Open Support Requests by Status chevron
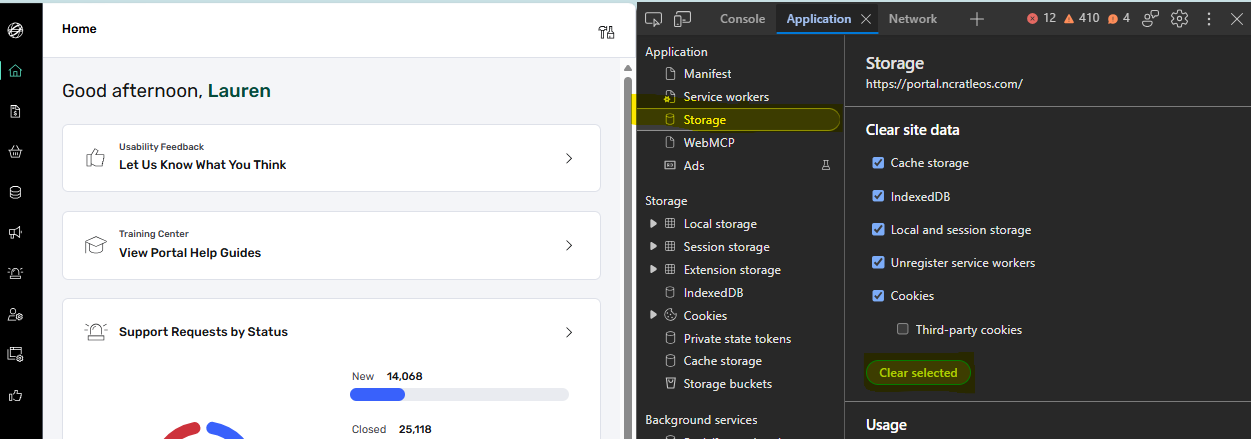The height and width of the screenshot is (439, 1251). pos(569,332)
